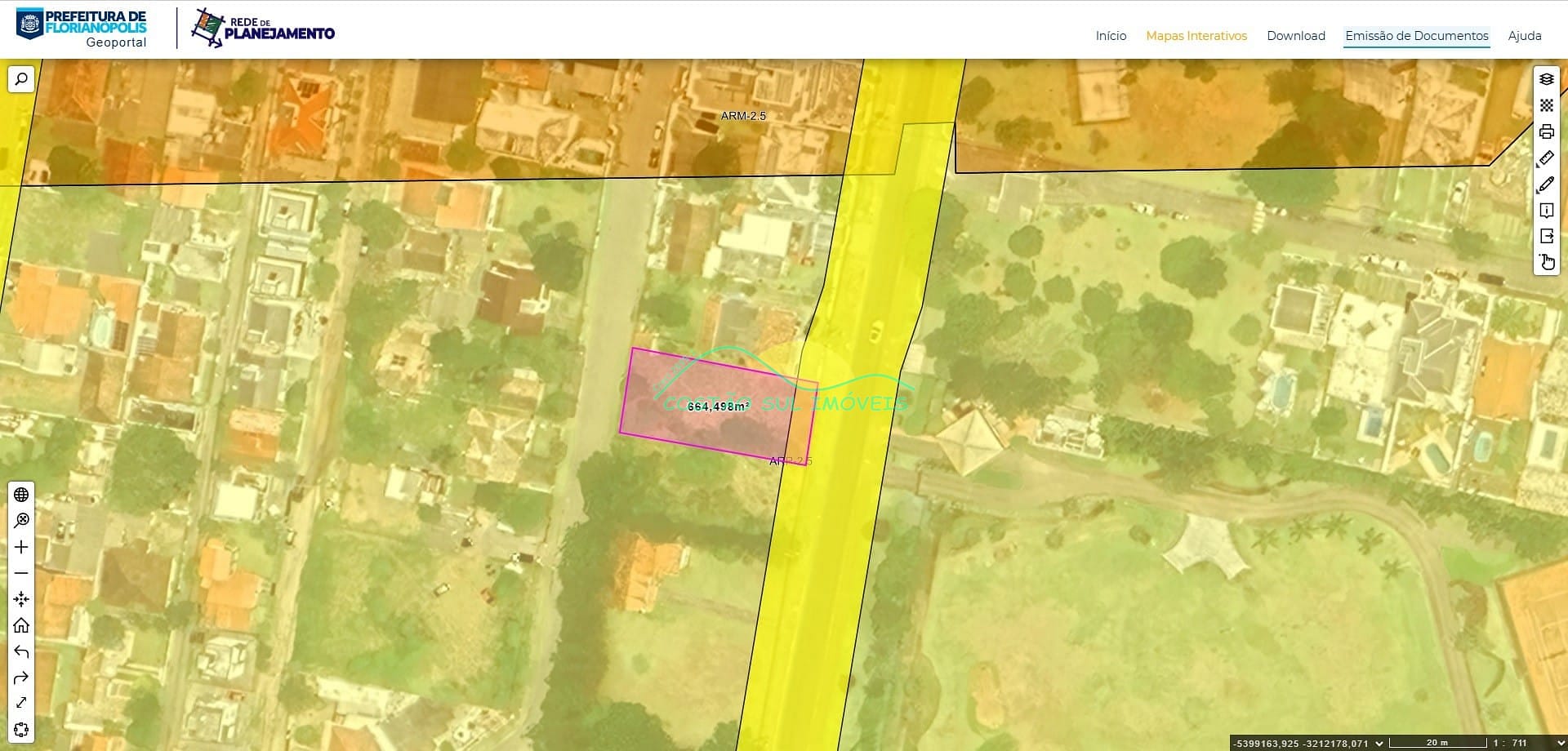The image size is (1568, 751).
Task: Click the Download link
Action: 1295,36
